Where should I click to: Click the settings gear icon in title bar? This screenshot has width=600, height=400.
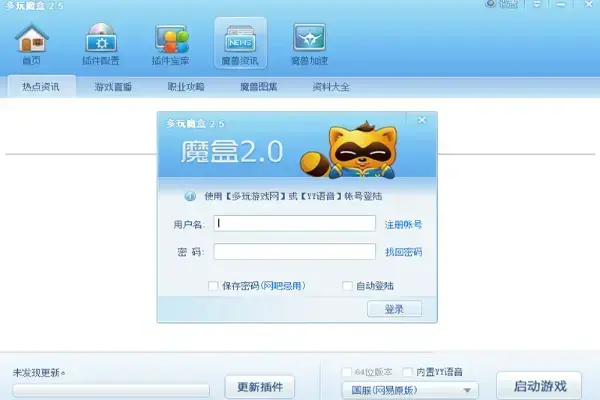click(491, 4)
